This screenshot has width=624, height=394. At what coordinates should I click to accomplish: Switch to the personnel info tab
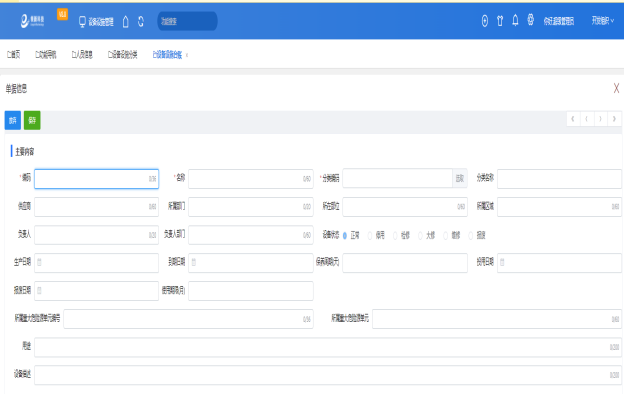click(82, 55)
